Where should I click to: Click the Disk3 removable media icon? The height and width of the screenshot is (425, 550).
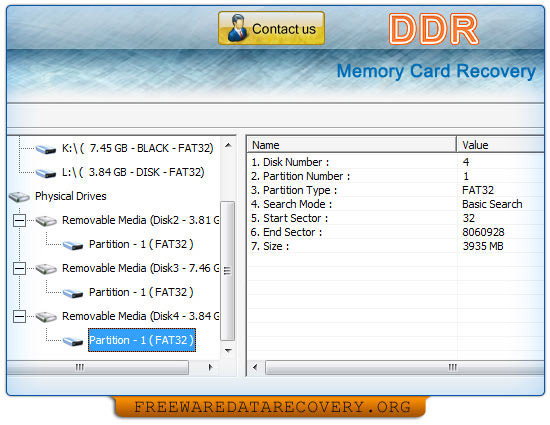click(46, 269)
